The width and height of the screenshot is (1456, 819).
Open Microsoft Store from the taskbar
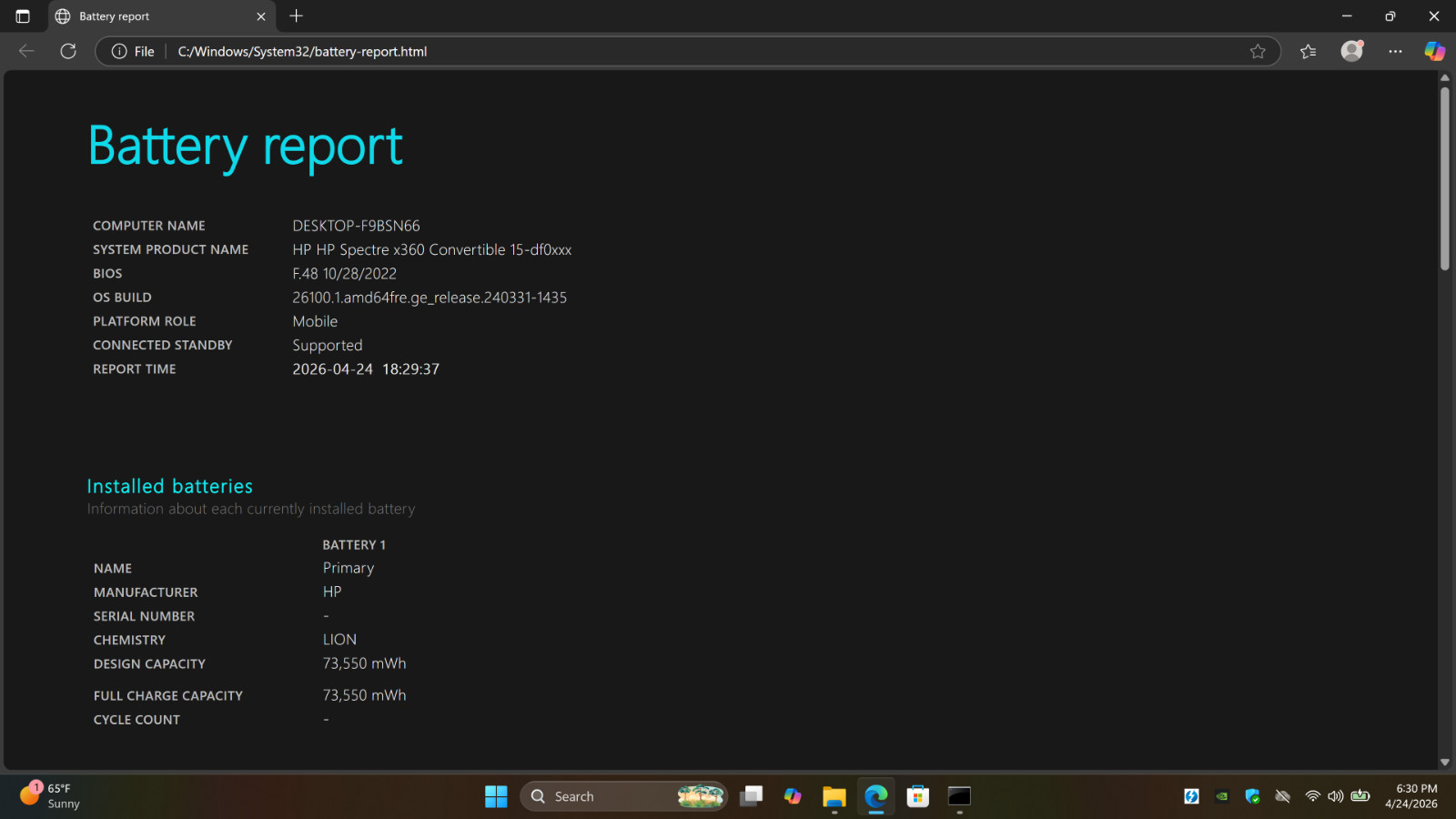pyautogui.click(x=918, y=796)
